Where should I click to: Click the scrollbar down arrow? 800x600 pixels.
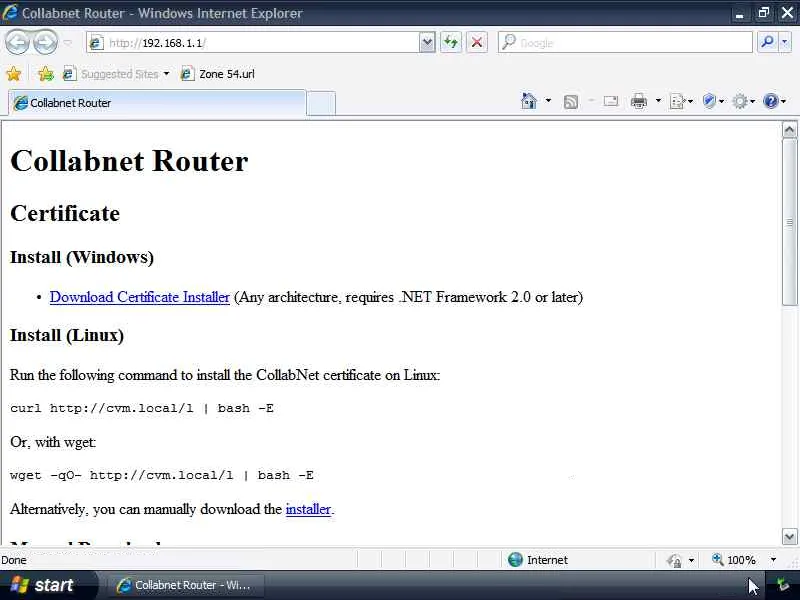[x=789, y=536]
